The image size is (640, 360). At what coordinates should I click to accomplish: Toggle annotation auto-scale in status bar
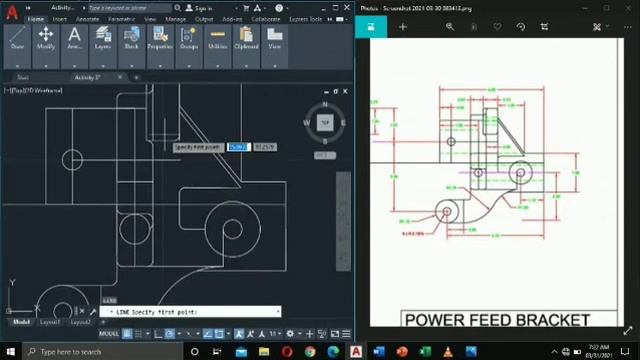click(x=250, y=334)
